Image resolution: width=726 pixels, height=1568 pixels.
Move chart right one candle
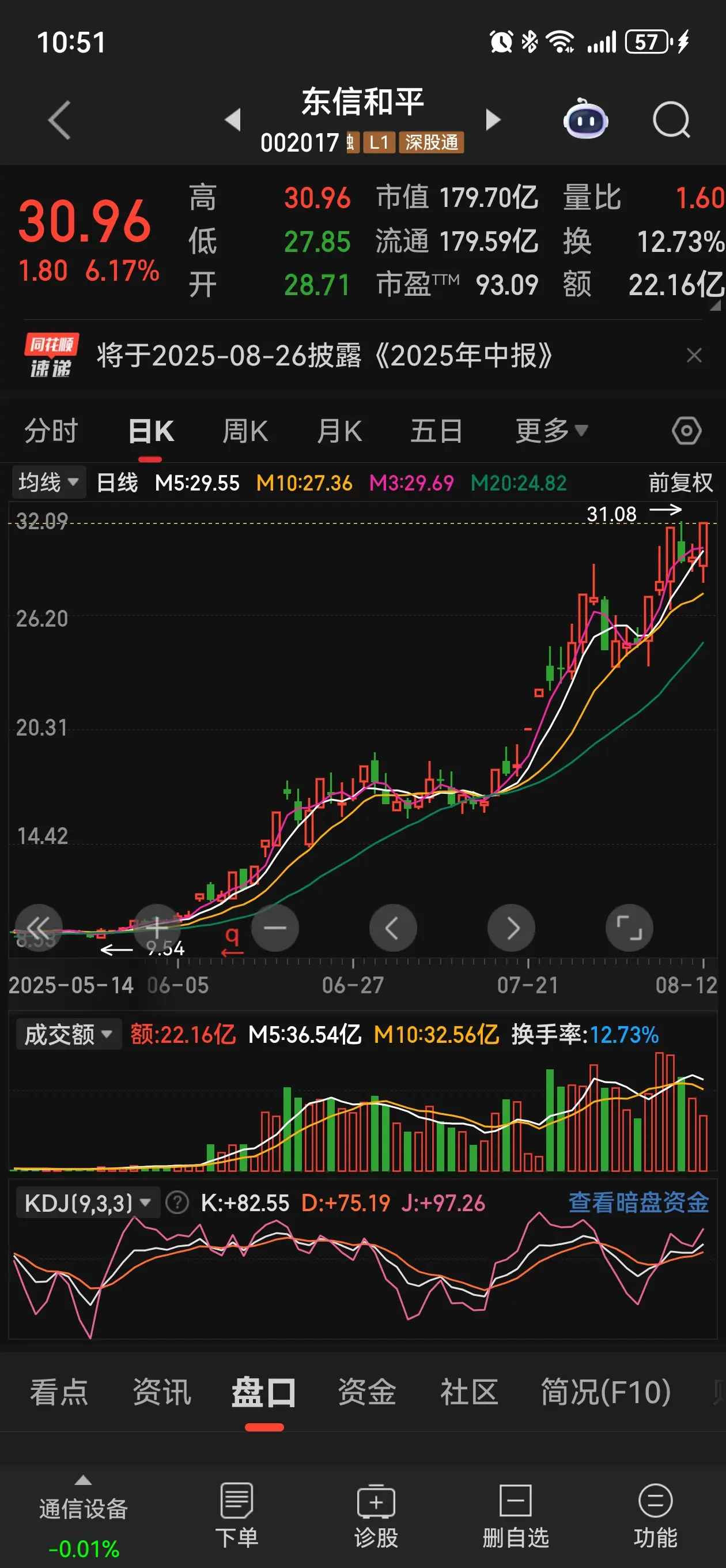click(x=511, y=928)
